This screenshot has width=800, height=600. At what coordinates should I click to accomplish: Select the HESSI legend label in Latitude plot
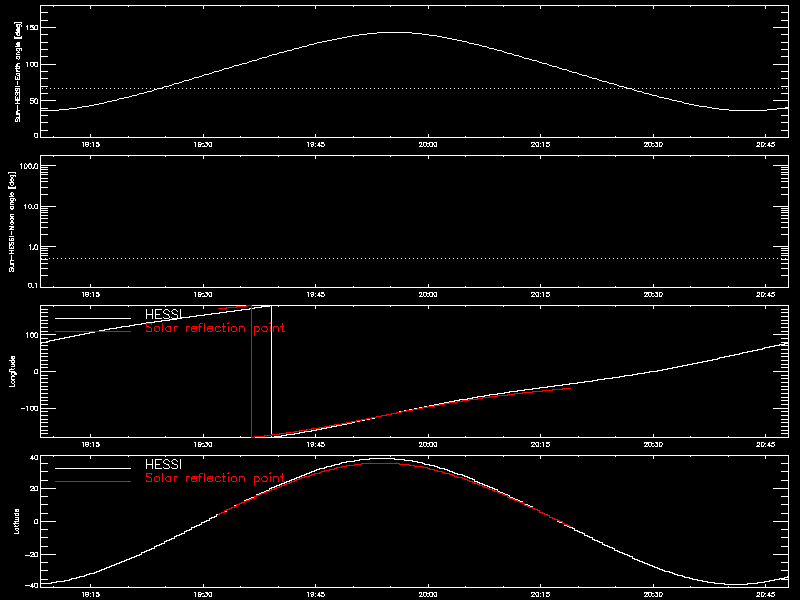tap(163, 464)
